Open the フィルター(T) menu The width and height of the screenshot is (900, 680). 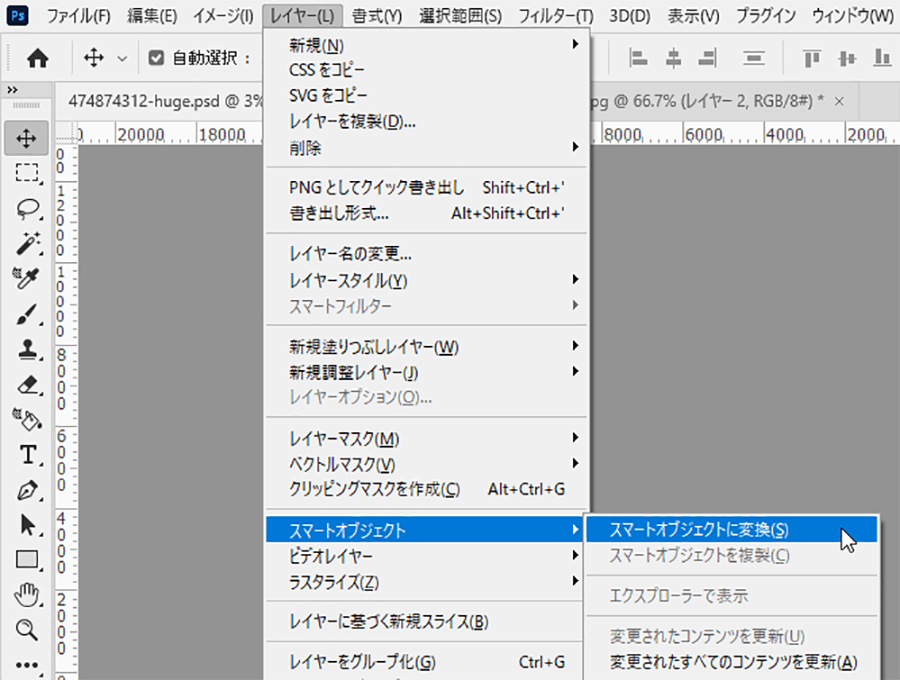556,15
